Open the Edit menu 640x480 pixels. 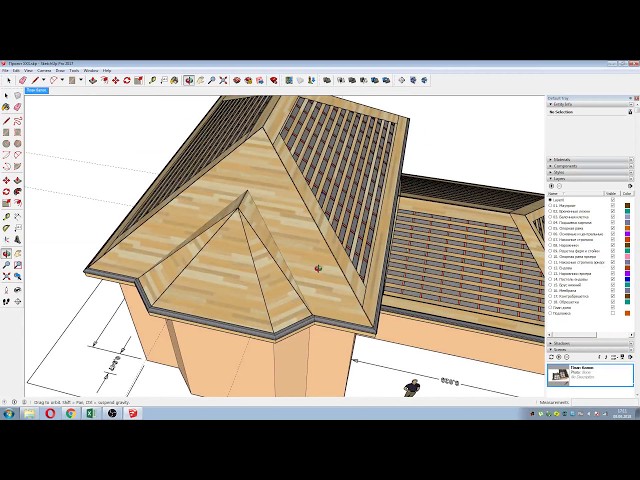point(16,71)
